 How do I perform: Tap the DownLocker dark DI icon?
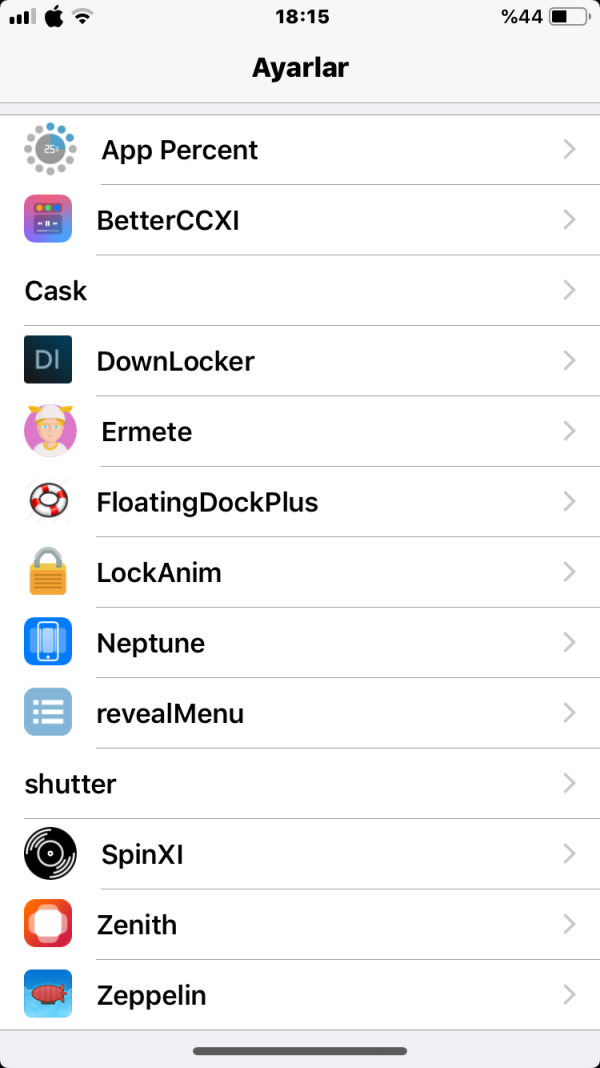(x=48, y=361)
